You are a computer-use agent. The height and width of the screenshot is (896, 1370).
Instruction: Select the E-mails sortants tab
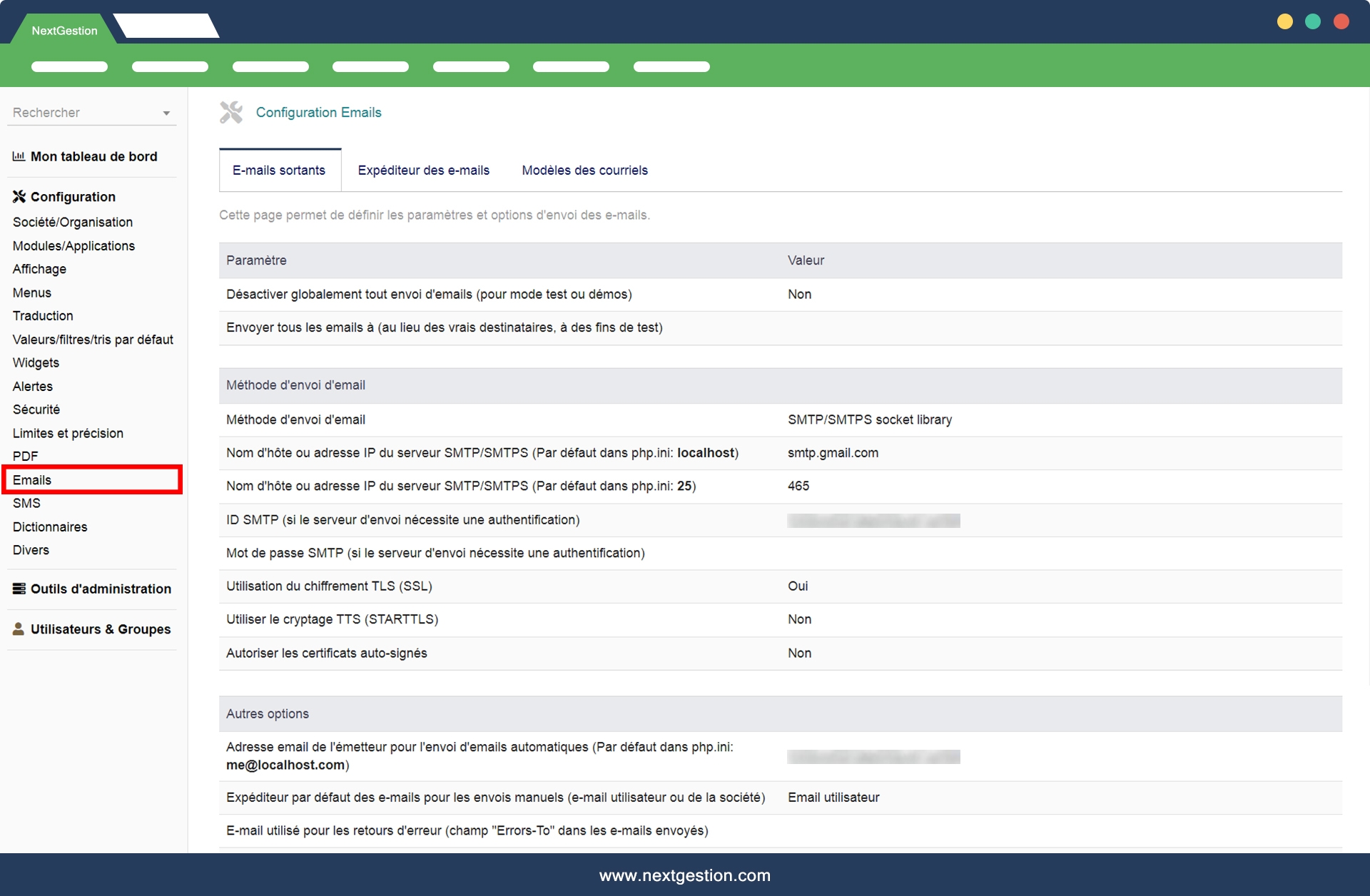[x=279, y=170]
